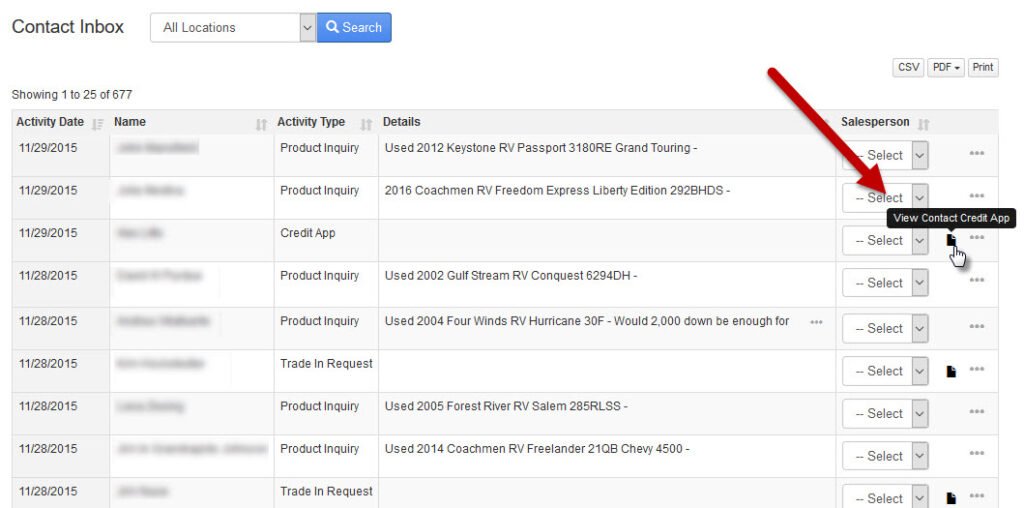Image resolution: width=1024 pixels, height=508 pixels.
Task: Expand the PDF export dropdown button
Action: tap(945, 67)
